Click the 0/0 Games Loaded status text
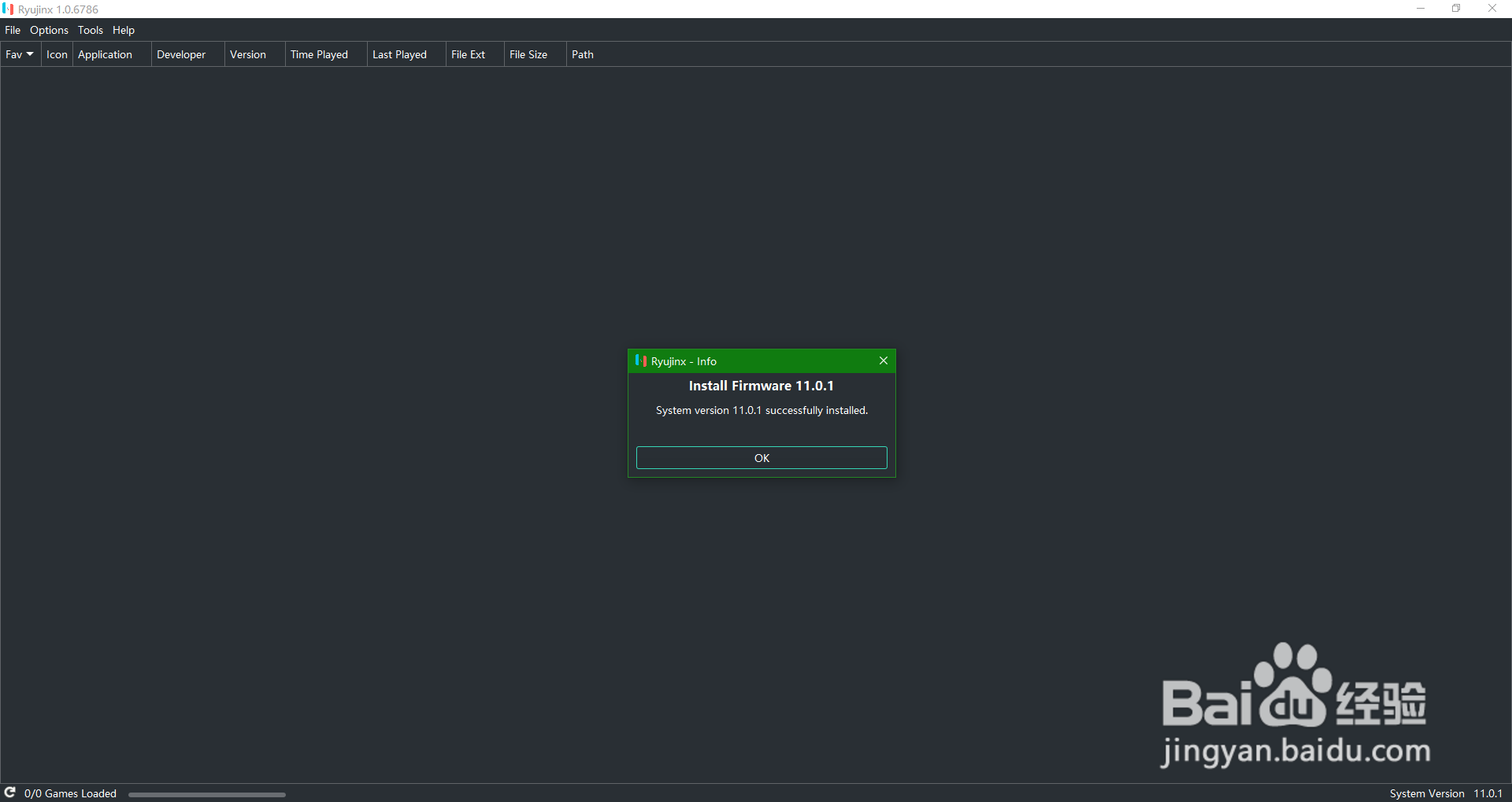1512x802 pixels. point(70,793)
